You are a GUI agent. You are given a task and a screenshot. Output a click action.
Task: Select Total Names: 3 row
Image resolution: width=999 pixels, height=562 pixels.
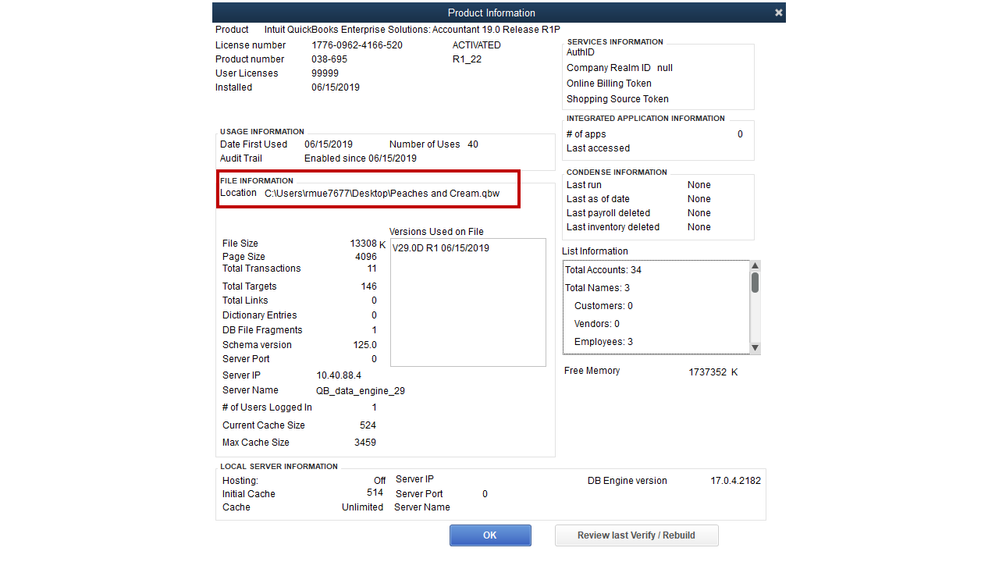click(x=597, y=288)
